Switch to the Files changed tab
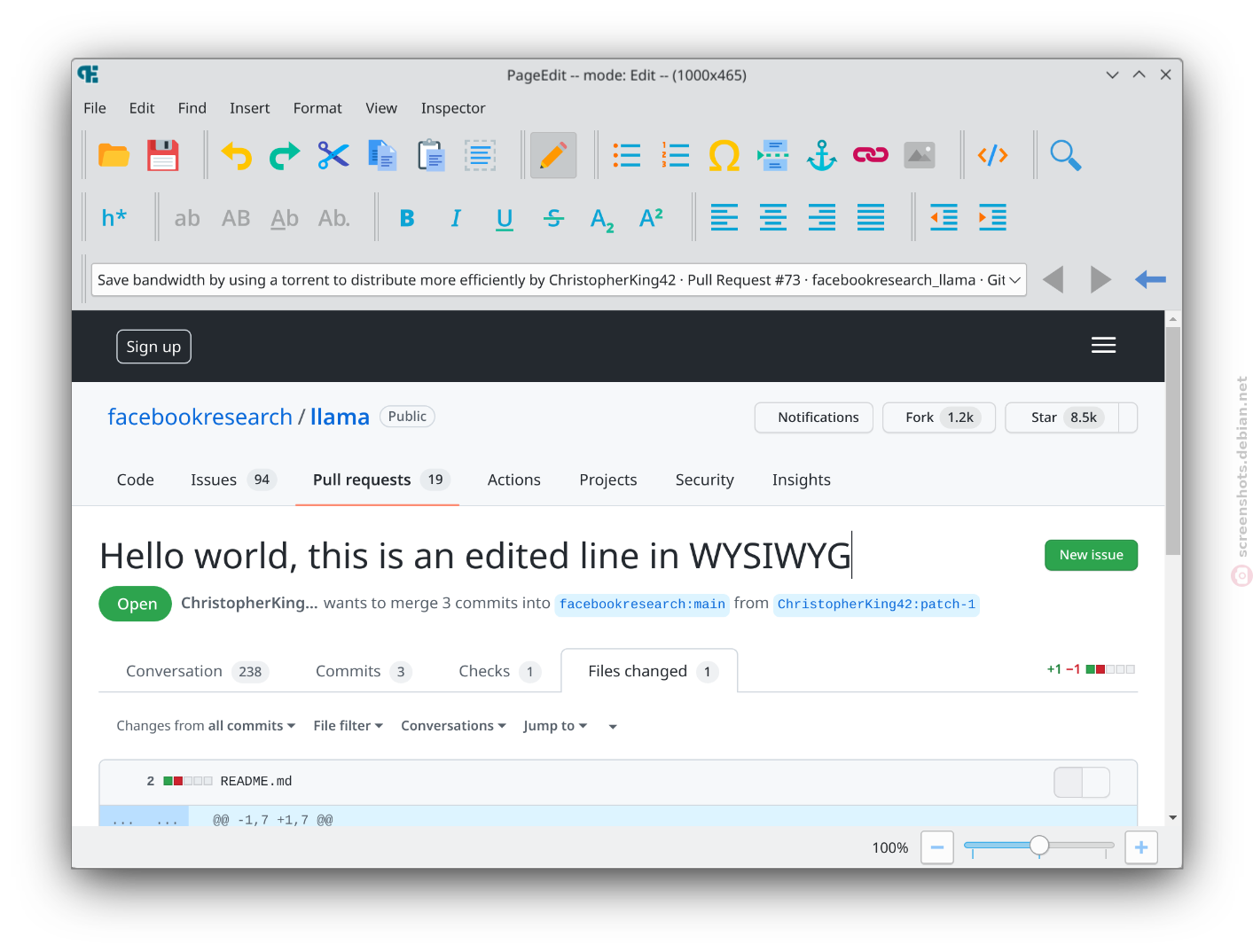This screenshot has height=952, width=1253. coord(649,671)
